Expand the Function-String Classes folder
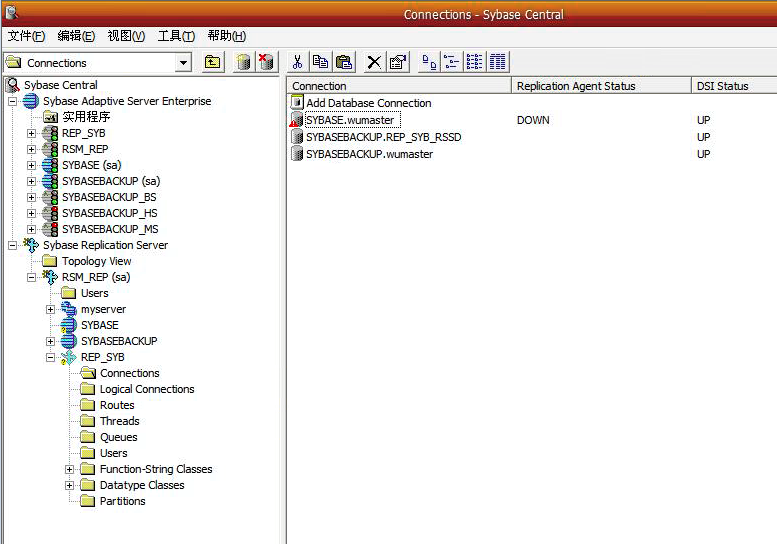 click(70, 469)
